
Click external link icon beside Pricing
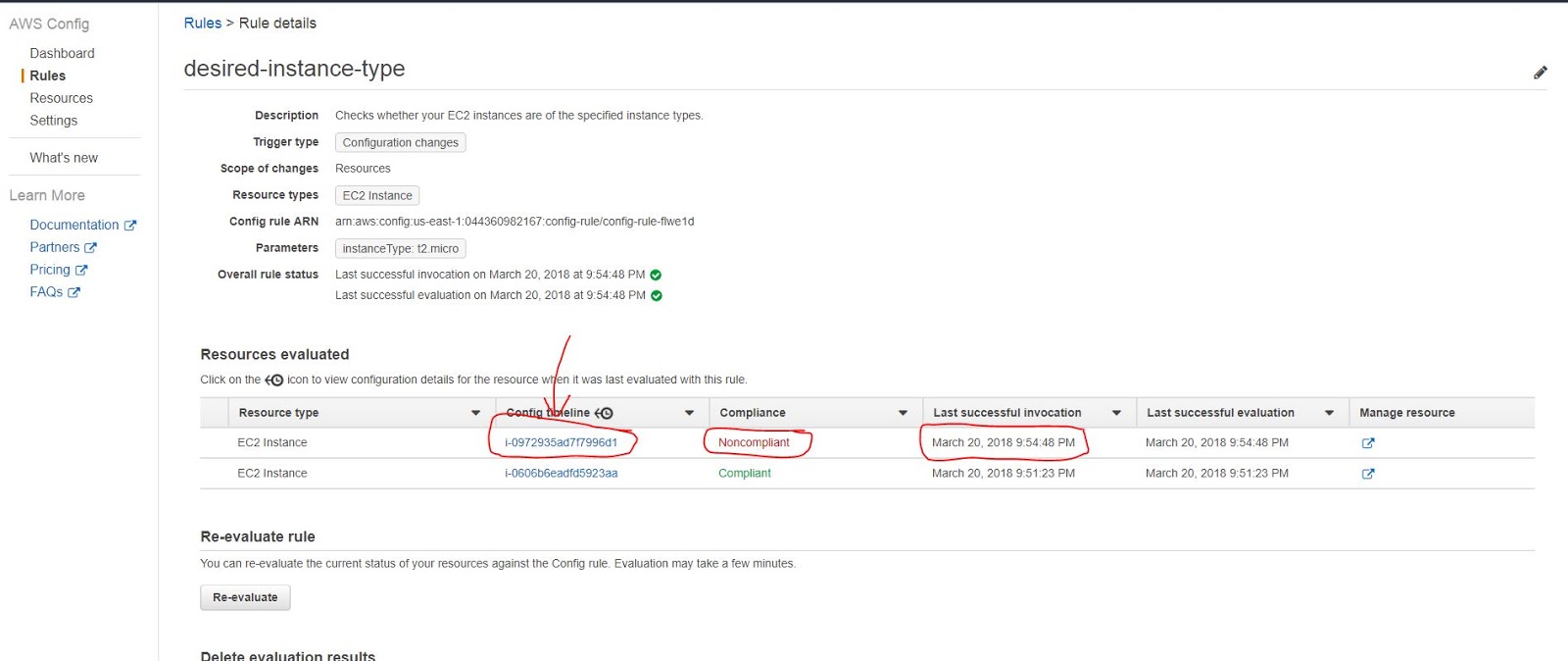(81, 270)
